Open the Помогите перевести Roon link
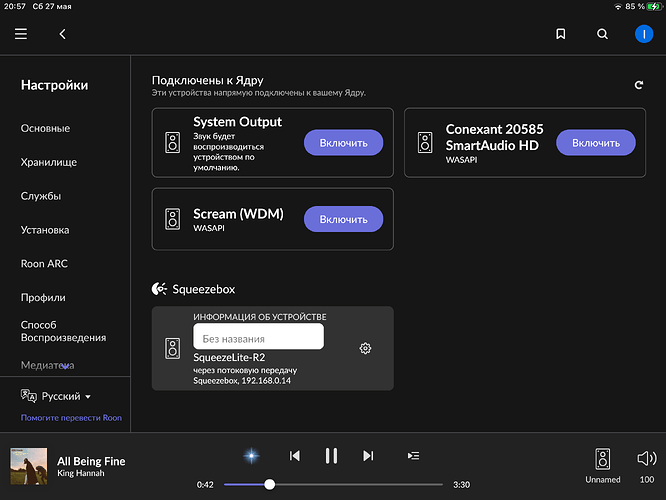This screenshot has height=500, width=666. coord(71,418)
